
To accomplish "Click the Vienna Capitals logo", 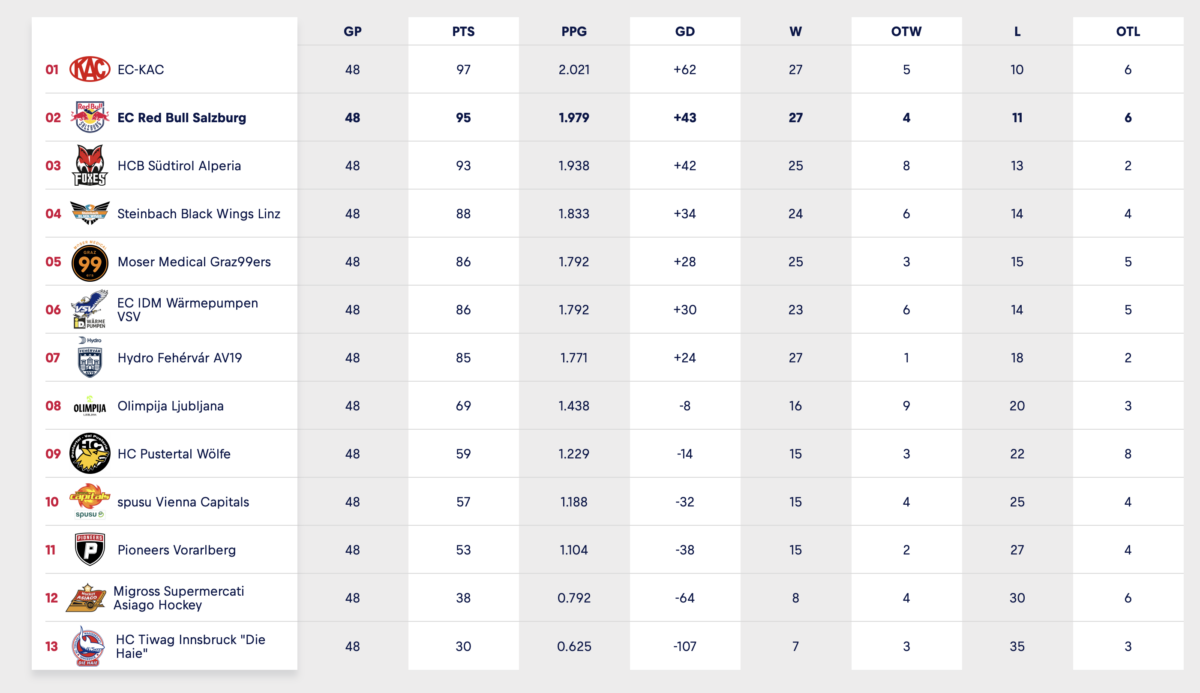I will pyautogui.click(x=89, y=501).
